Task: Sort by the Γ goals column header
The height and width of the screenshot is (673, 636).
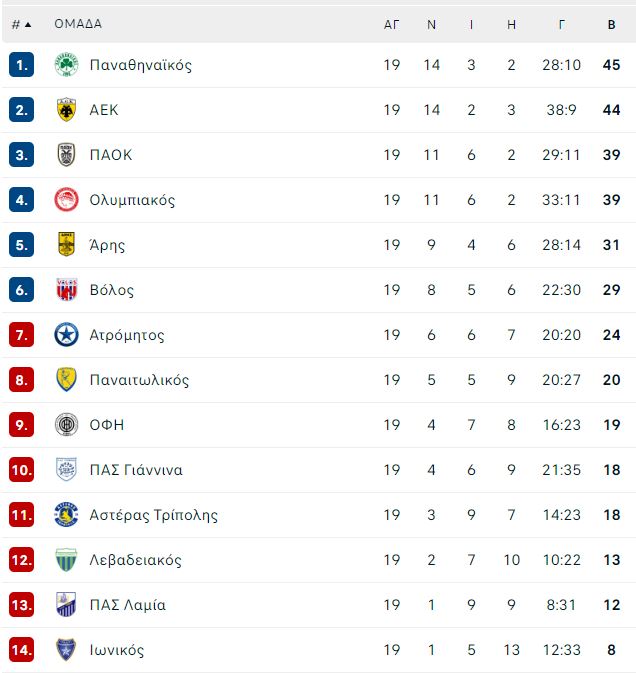Action: tap(561, 25)
